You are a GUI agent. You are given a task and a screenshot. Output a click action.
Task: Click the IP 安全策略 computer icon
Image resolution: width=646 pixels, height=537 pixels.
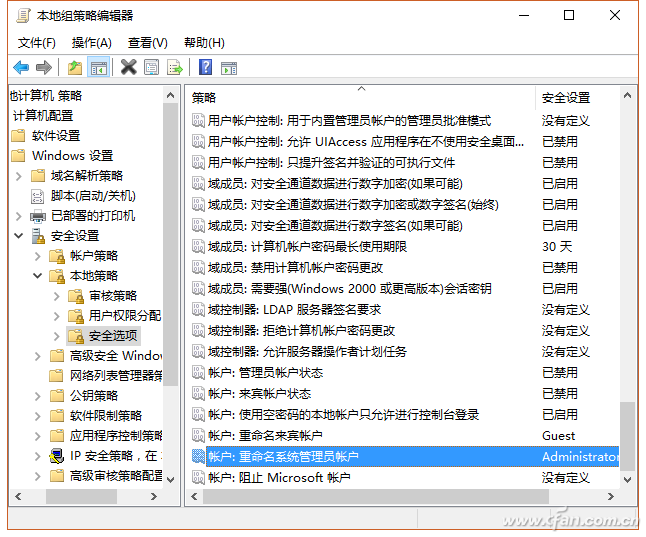pos(57,456)
